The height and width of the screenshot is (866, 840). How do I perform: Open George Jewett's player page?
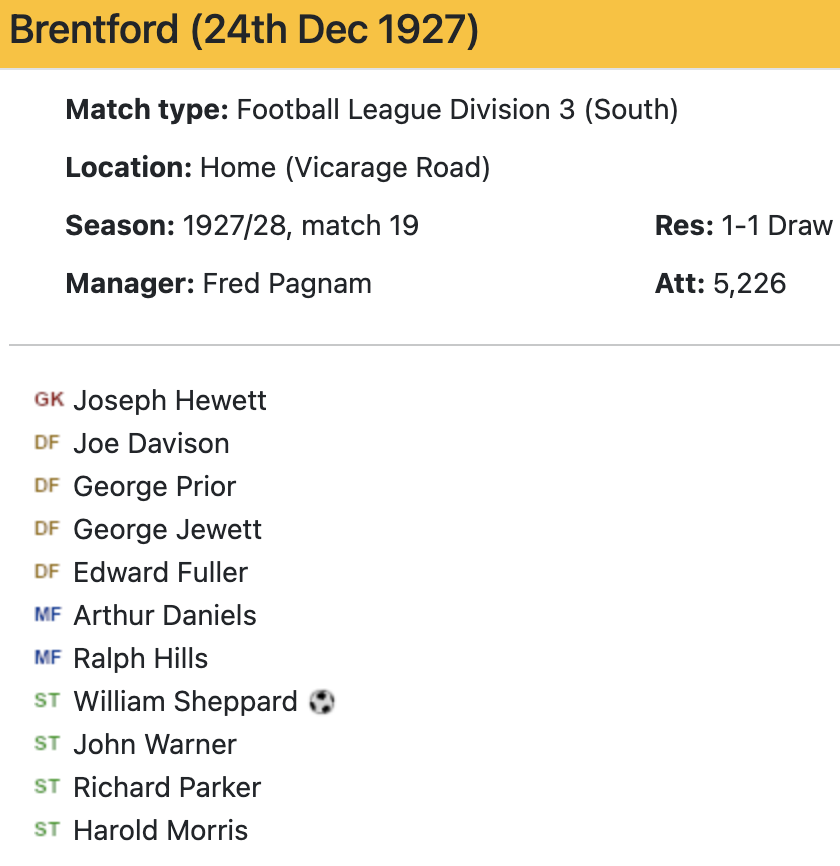pyautogui.click(x=168, y=529)
